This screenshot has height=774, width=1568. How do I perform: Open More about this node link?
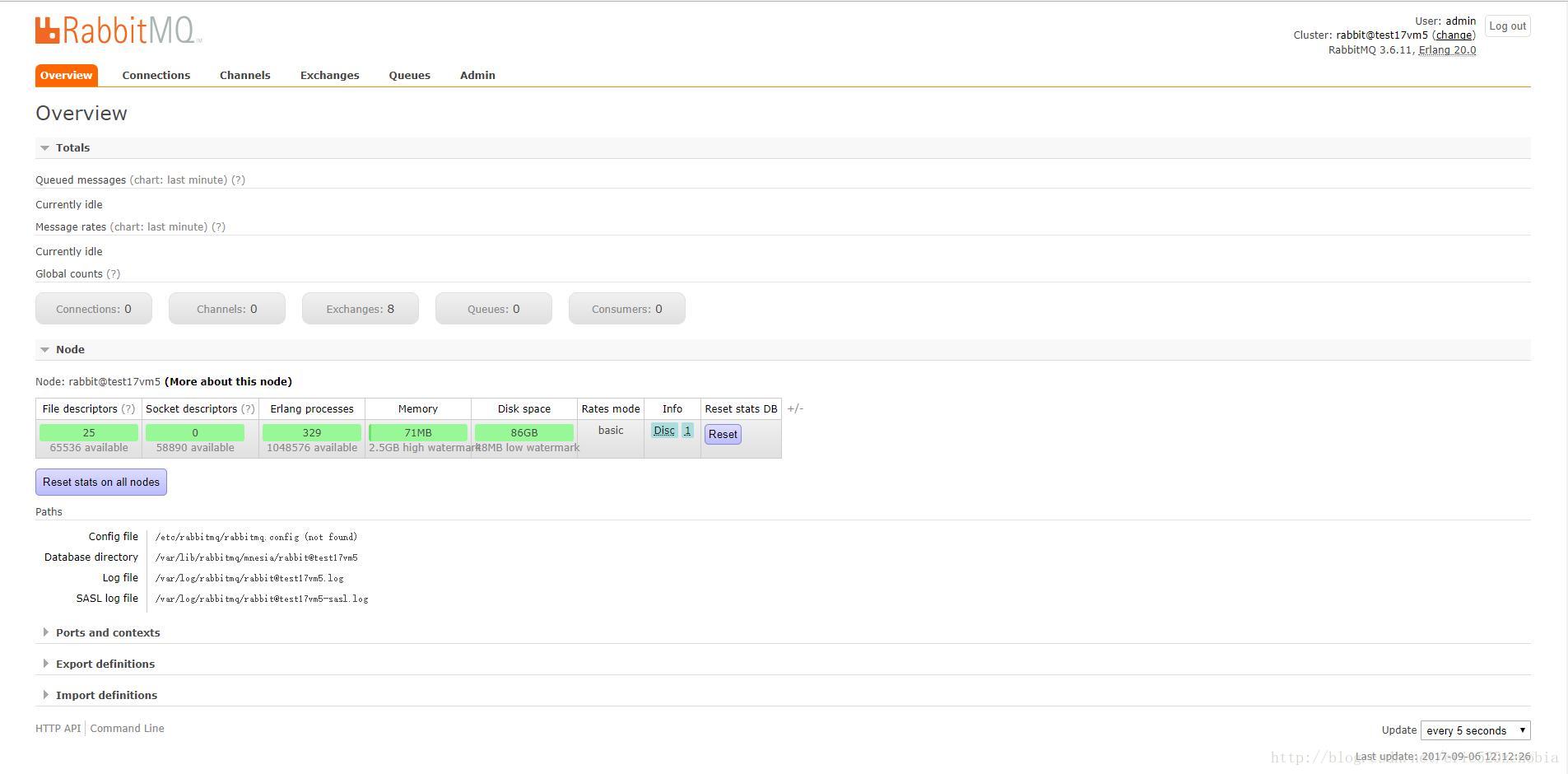(x=229, y=382)
